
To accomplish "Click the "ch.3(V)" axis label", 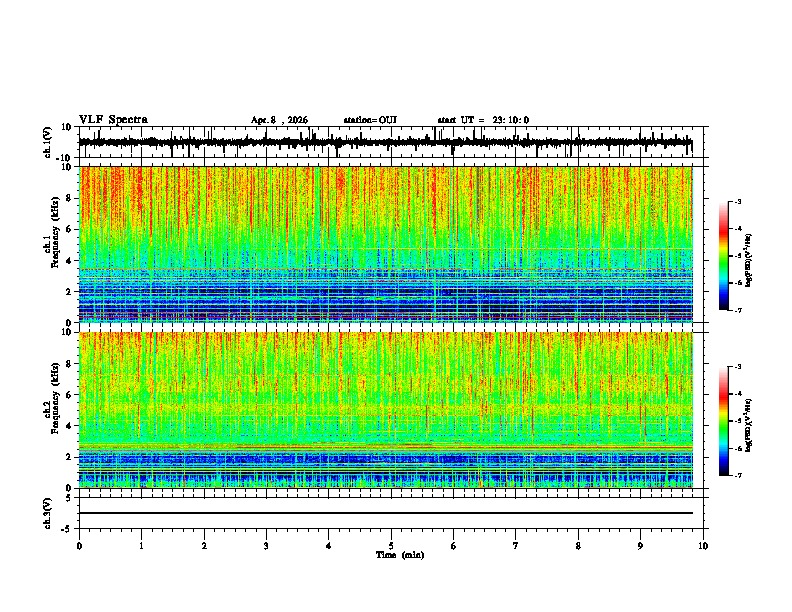I will 47,513.
